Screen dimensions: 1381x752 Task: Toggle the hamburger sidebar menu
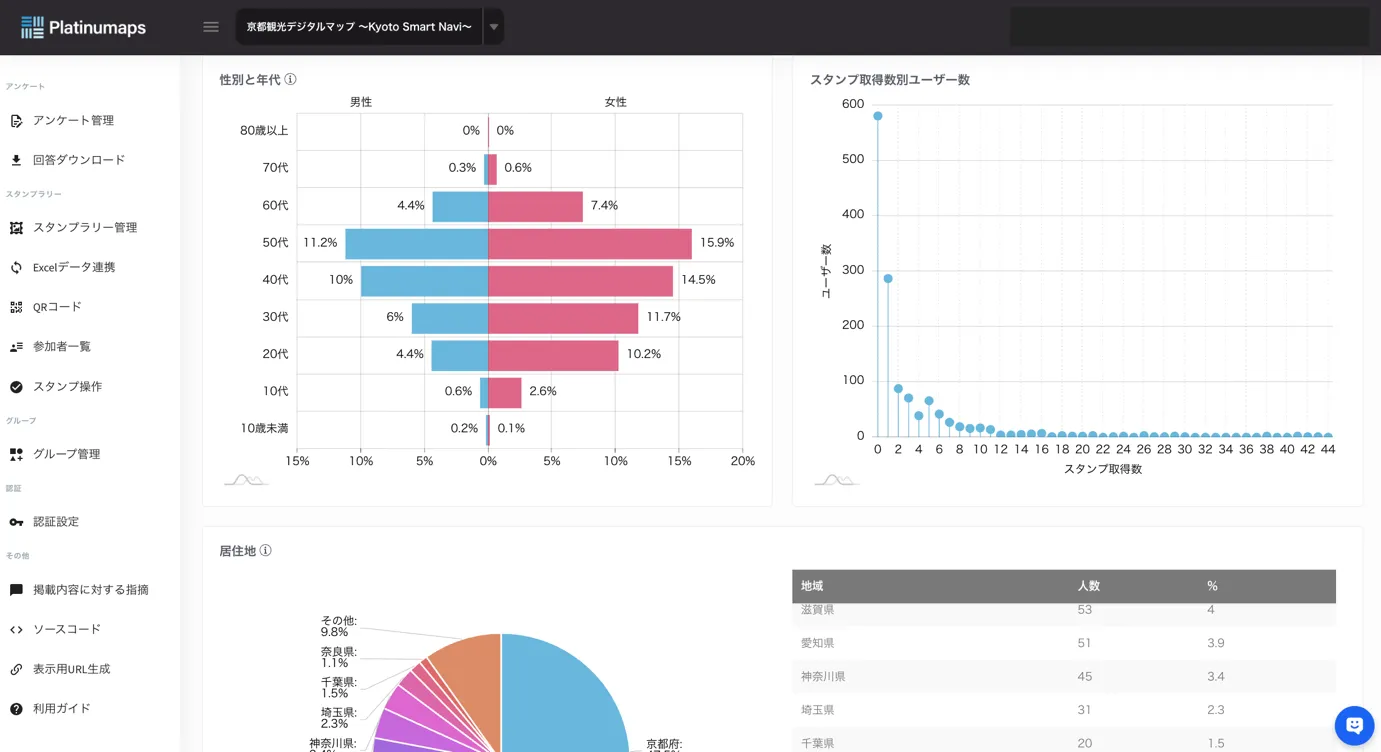coord(211,27)
